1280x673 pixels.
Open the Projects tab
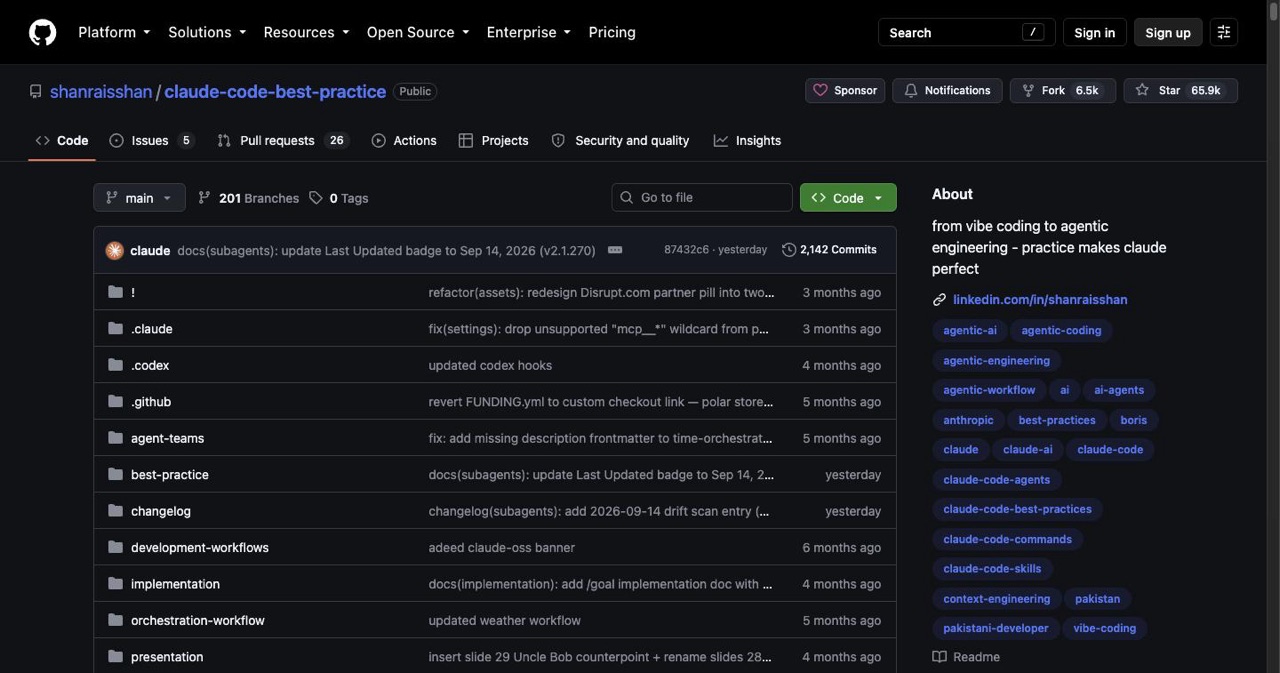point(494,141)
